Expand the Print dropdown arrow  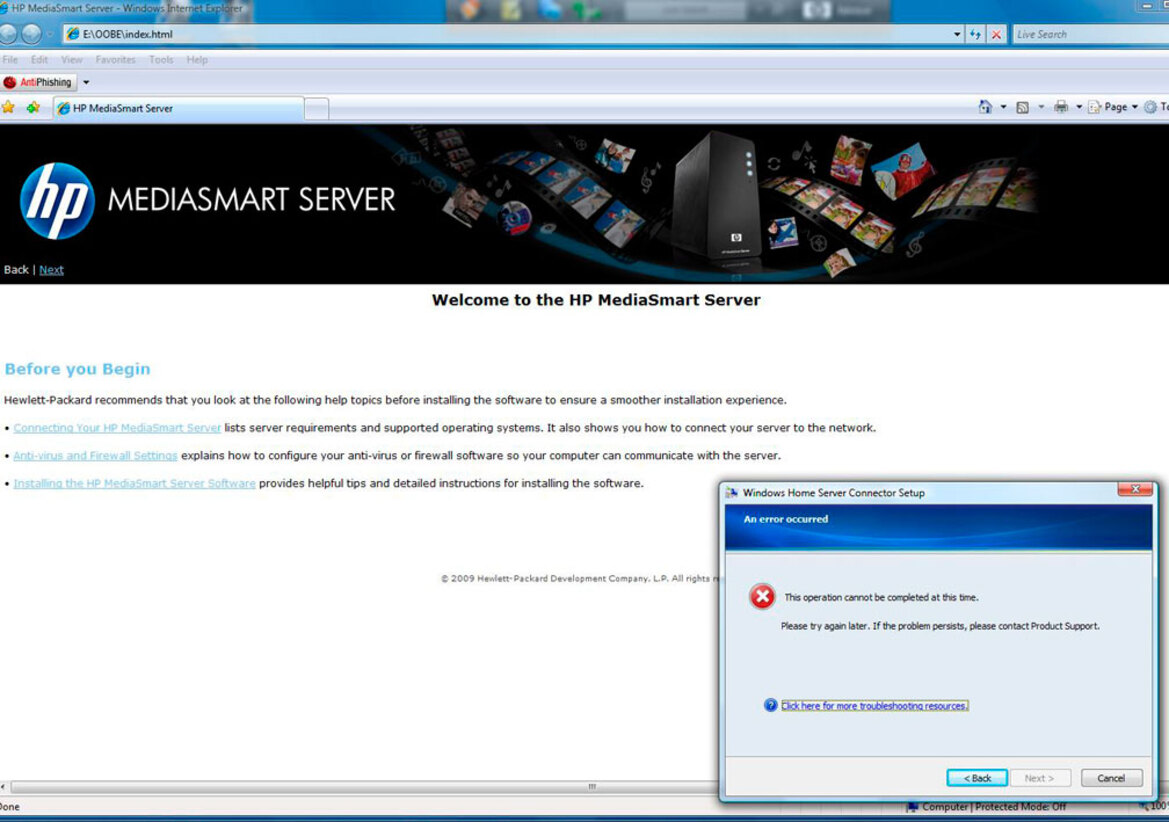tap(1079, 107)
